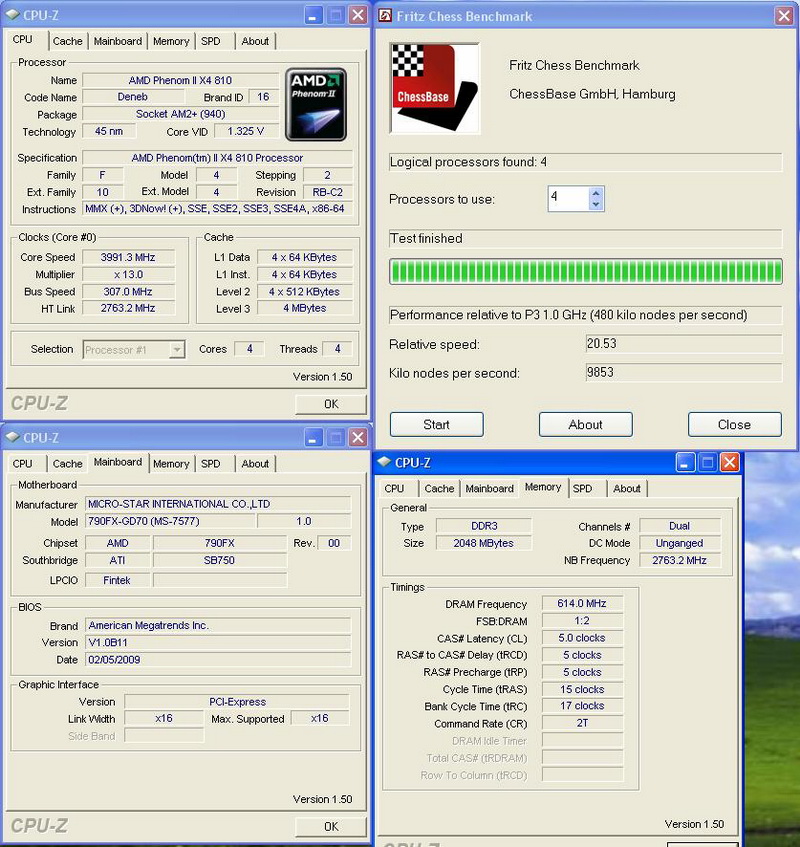This screenshot has height=847, width=800.
Task: Open About in Fritz Chess Benchmark
Action: [x=586, y=425]
